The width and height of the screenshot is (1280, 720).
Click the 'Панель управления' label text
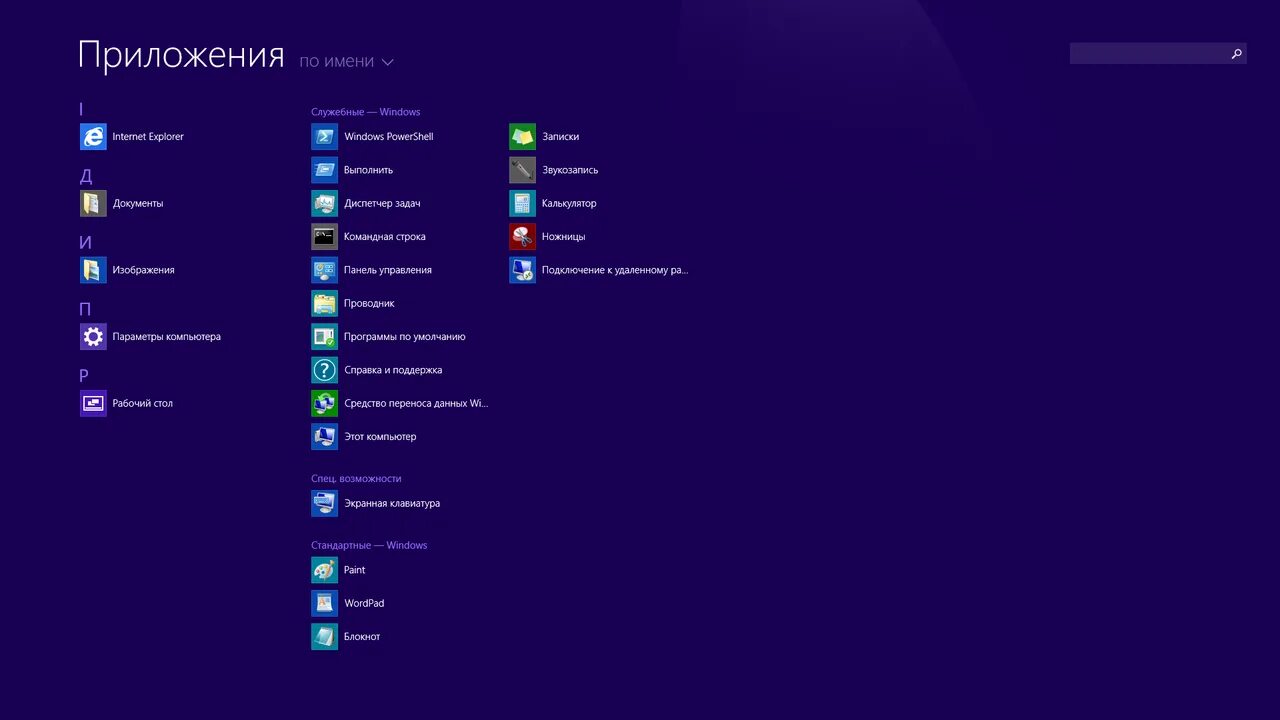388,270
